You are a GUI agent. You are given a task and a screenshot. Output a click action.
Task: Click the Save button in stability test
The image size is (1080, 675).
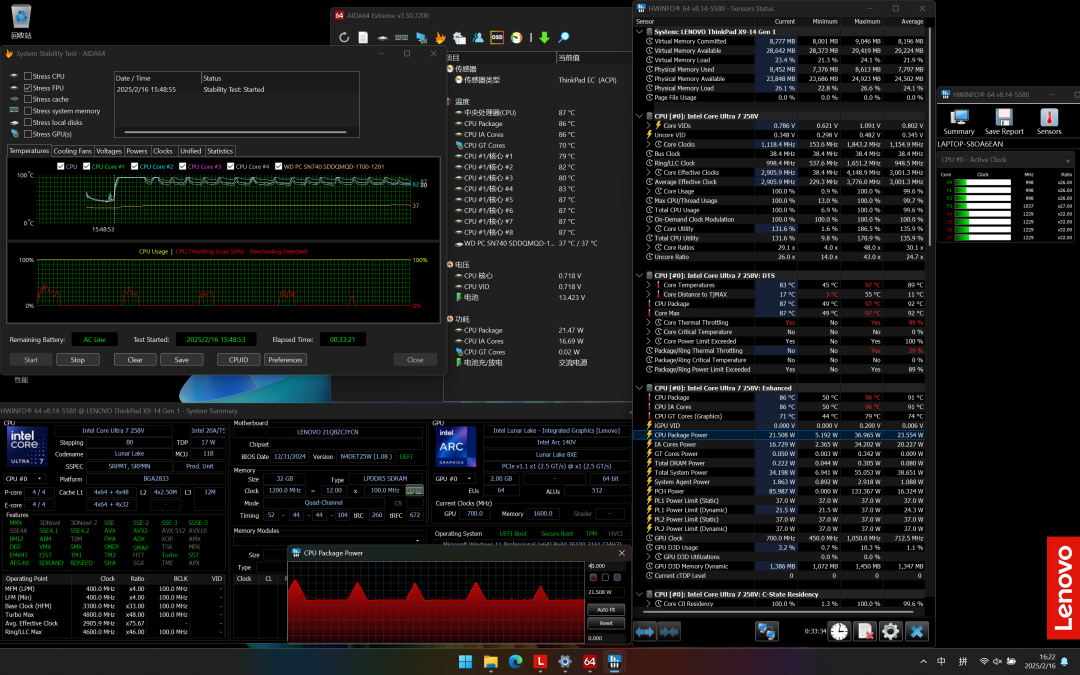(182, 360)
